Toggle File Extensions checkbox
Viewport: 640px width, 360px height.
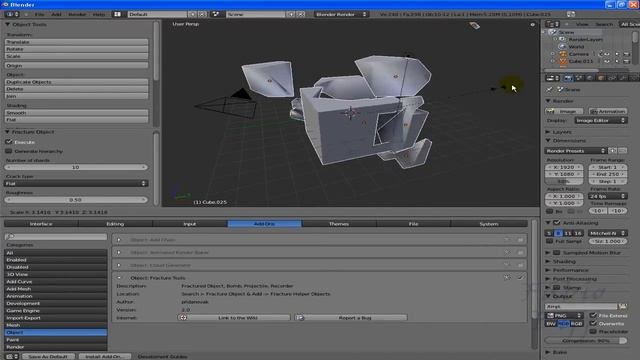[x=593, y=316]
